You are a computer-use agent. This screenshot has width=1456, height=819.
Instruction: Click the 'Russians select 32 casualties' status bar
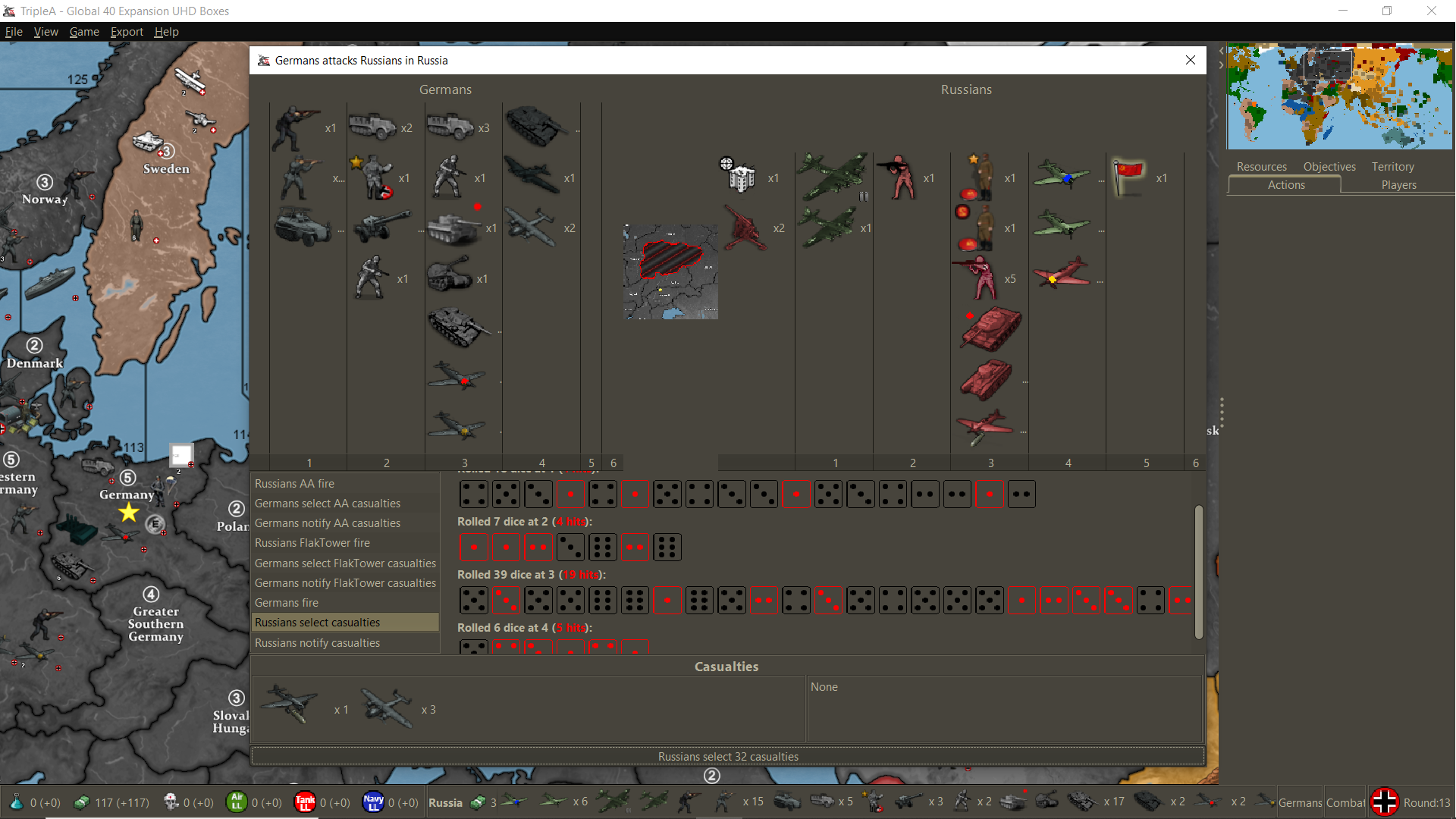[728, 757]
